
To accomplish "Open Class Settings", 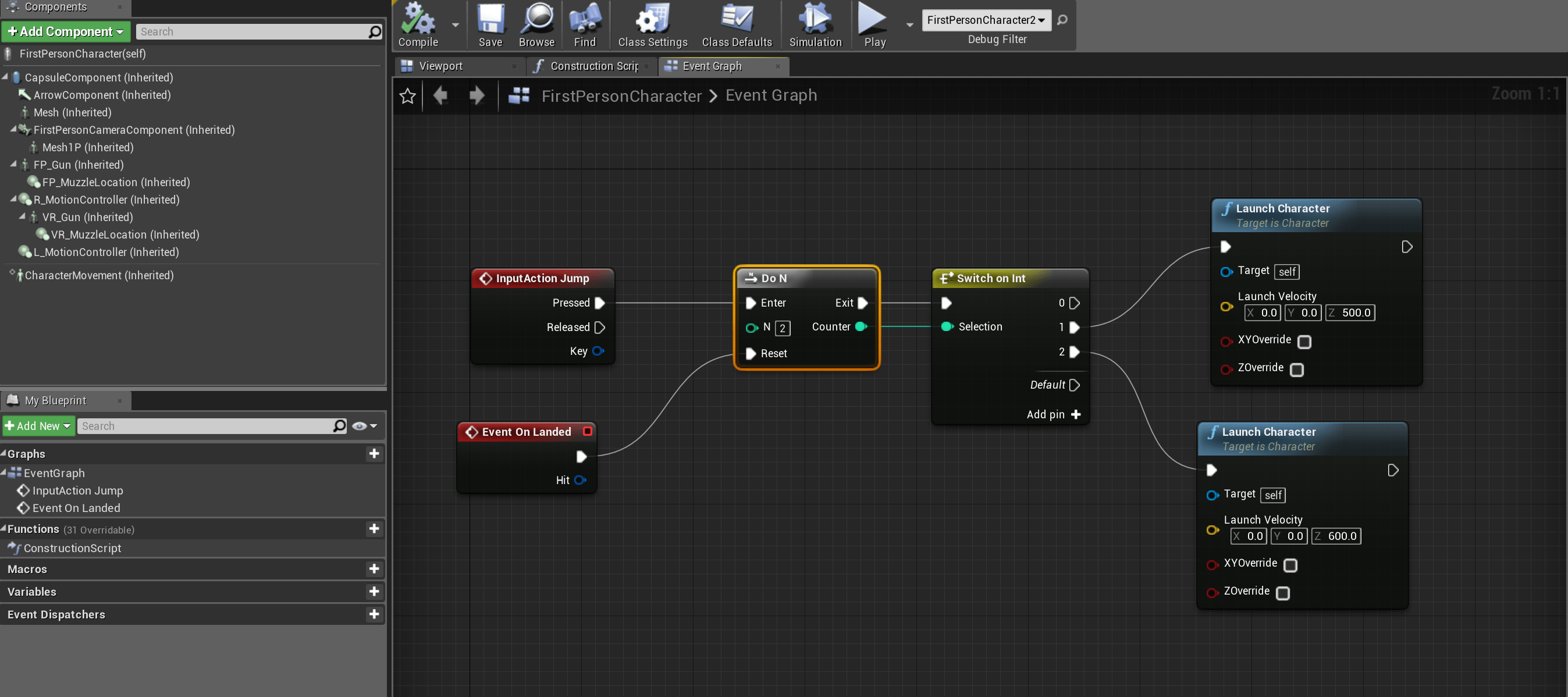I will [652, 24].
